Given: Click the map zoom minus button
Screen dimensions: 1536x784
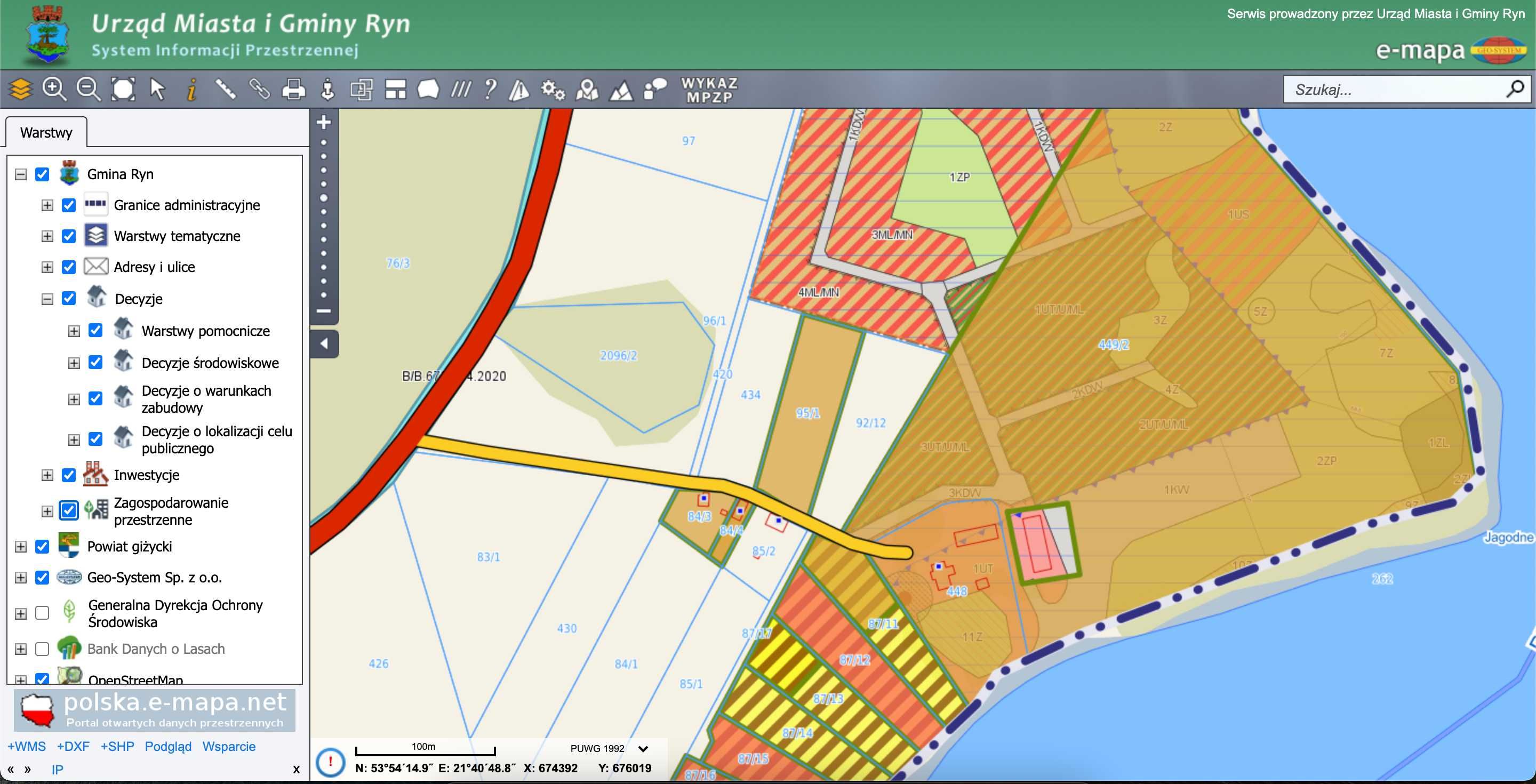Looking at the screenshot, I should [x=324, y=310].
